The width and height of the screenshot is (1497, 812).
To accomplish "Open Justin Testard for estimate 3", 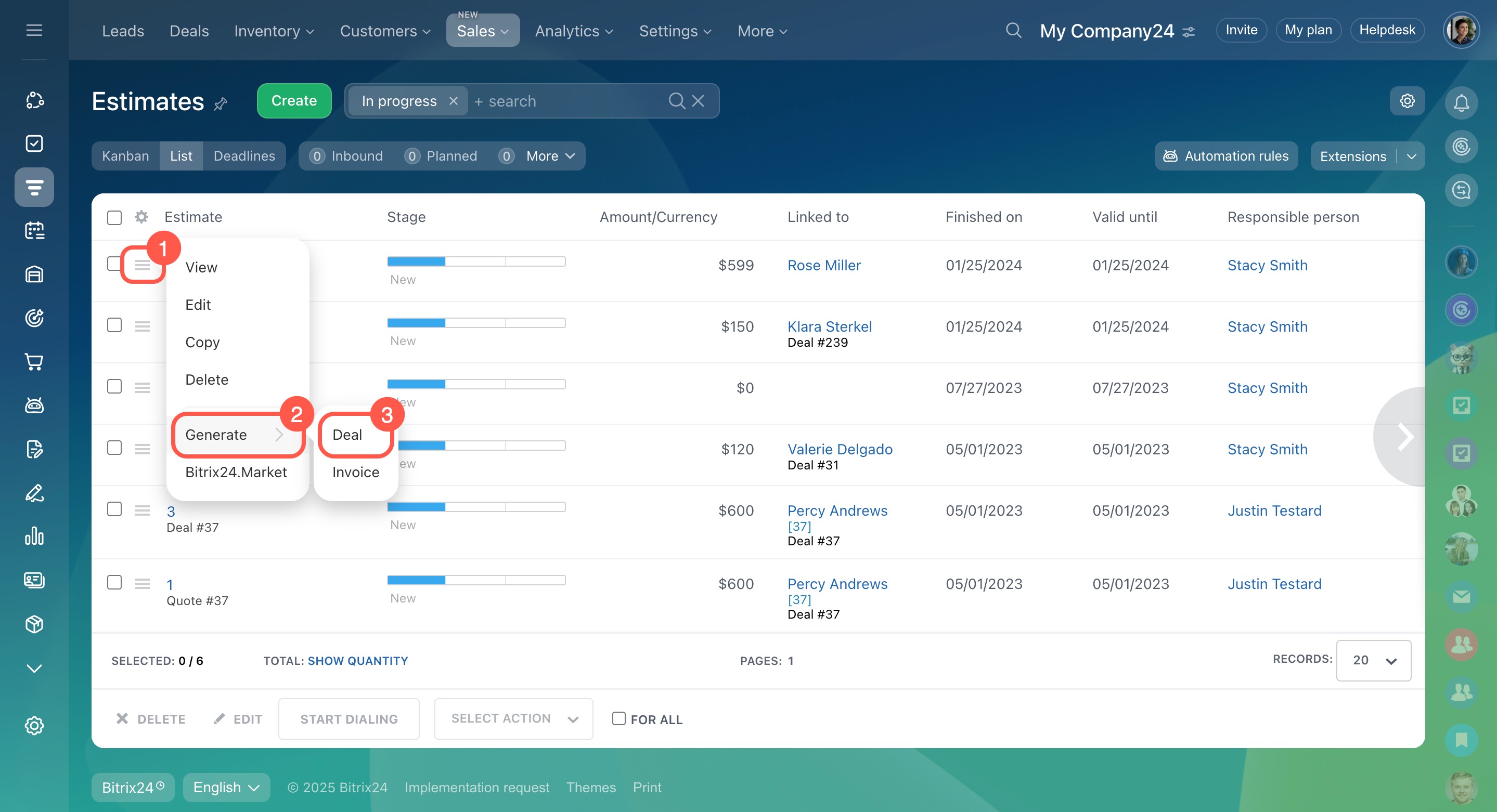I will (1274, 510).
